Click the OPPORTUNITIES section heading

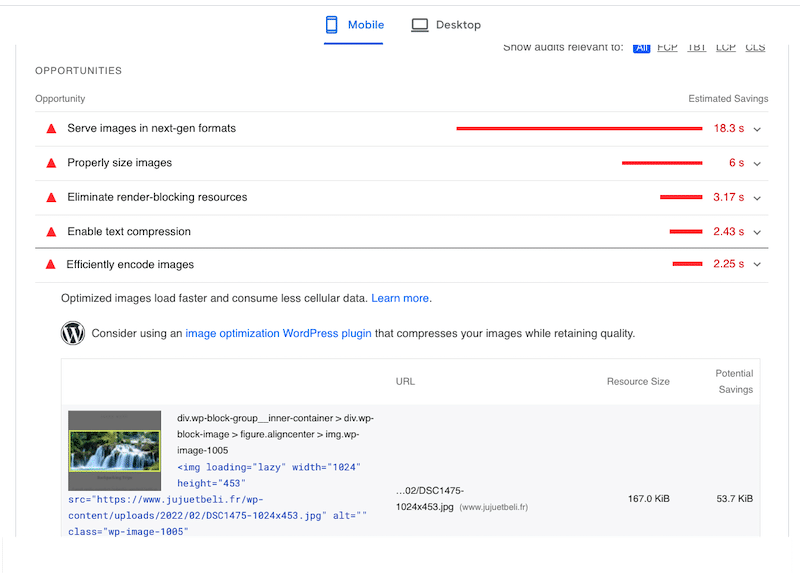79,71
